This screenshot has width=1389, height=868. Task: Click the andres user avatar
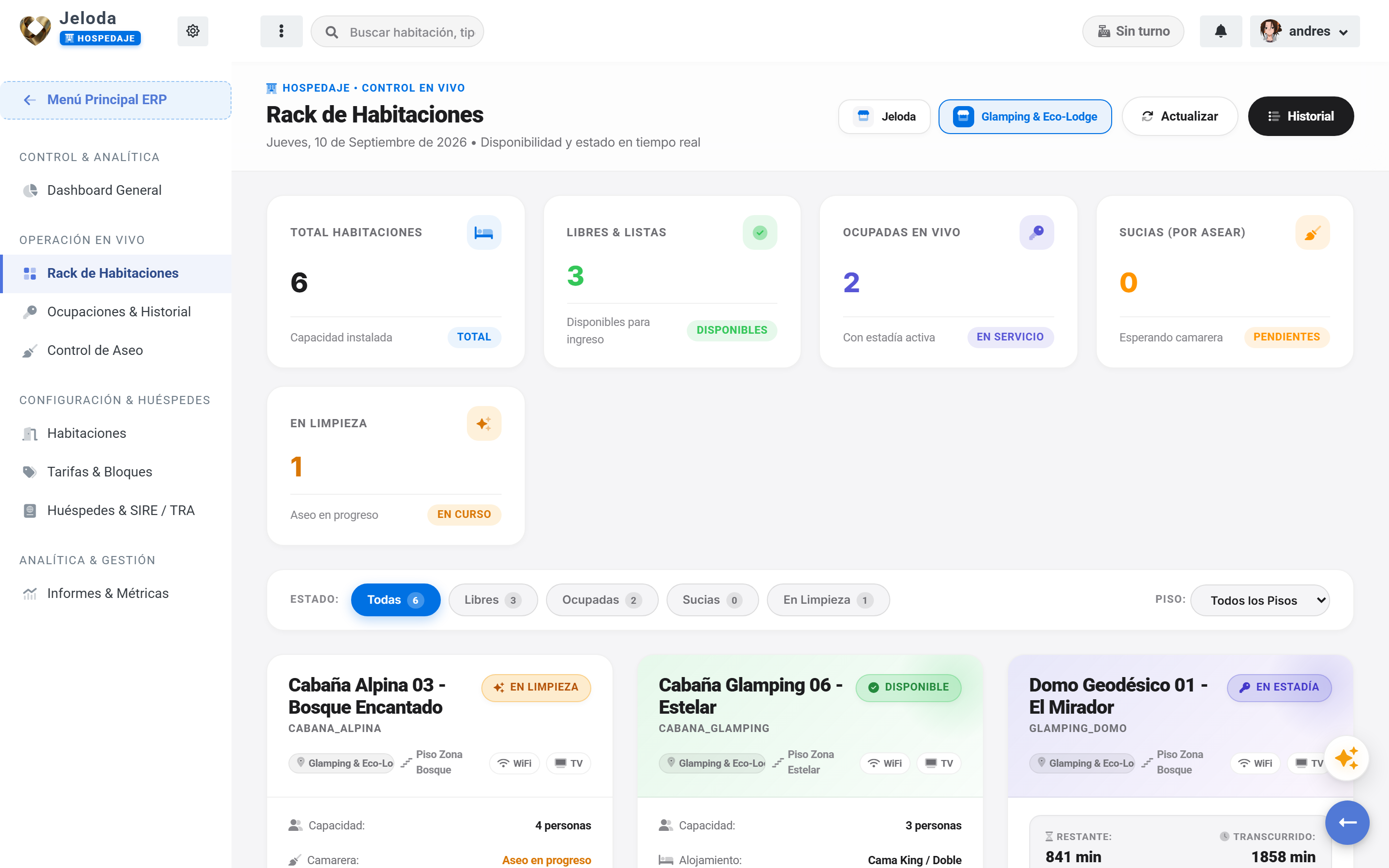[1271, 31]
